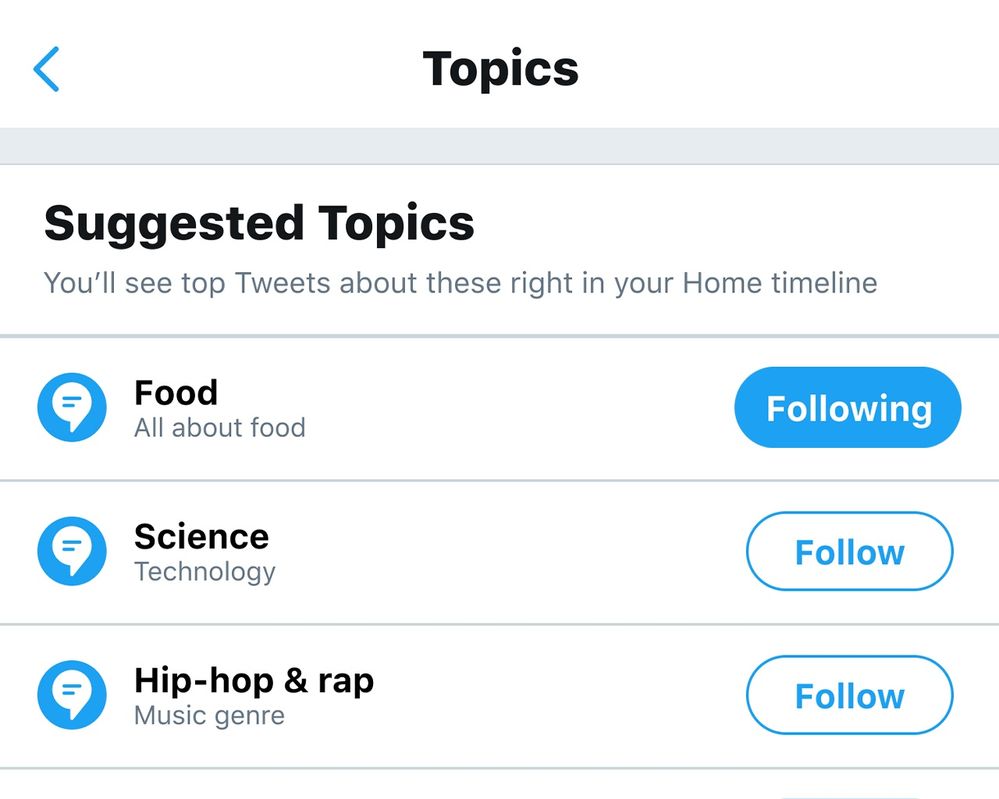Click the Topics page title

500,69
